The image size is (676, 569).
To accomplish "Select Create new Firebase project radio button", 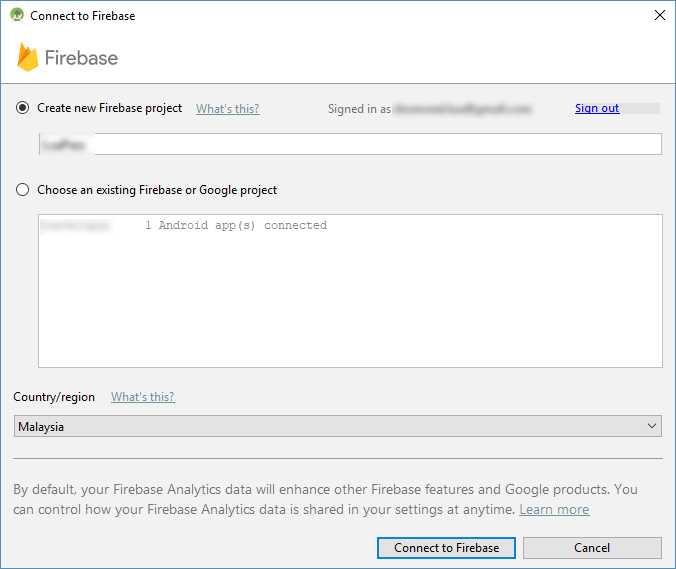I will 22,108.
